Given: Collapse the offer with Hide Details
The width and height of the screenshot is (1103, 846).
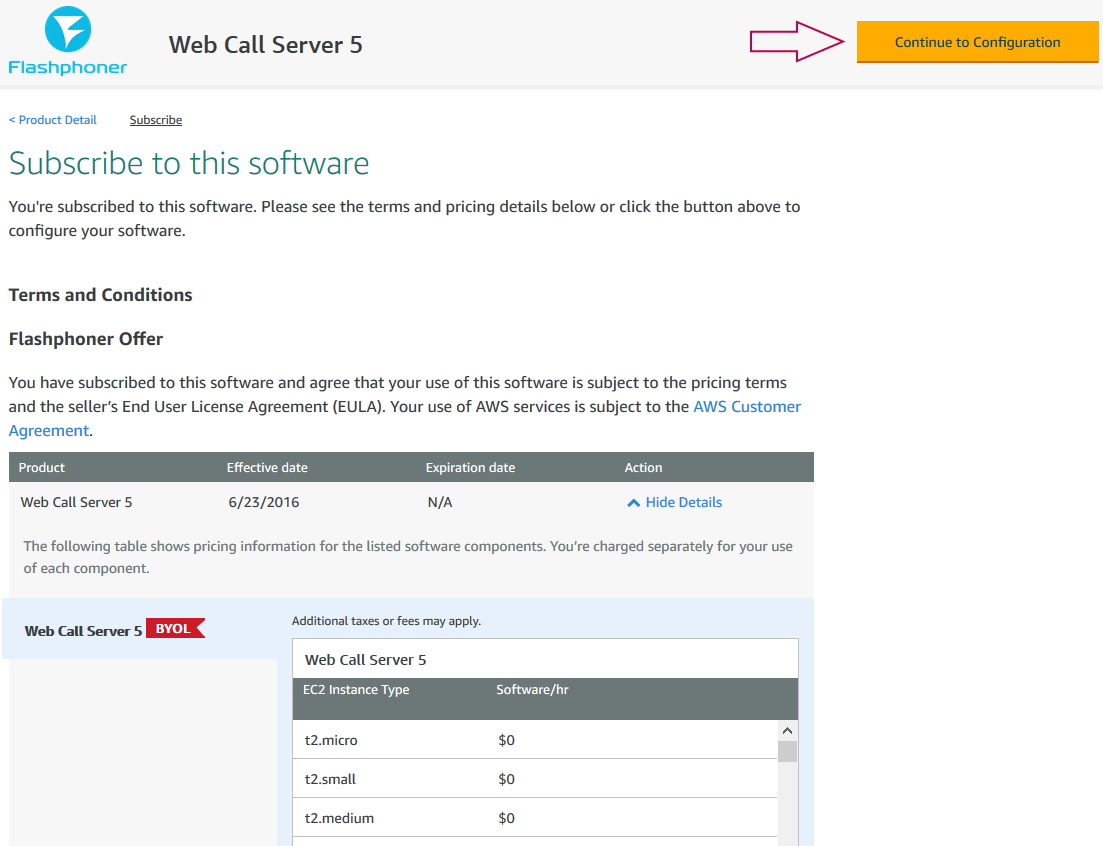Looking at the screenshot, I should point(683,502).
